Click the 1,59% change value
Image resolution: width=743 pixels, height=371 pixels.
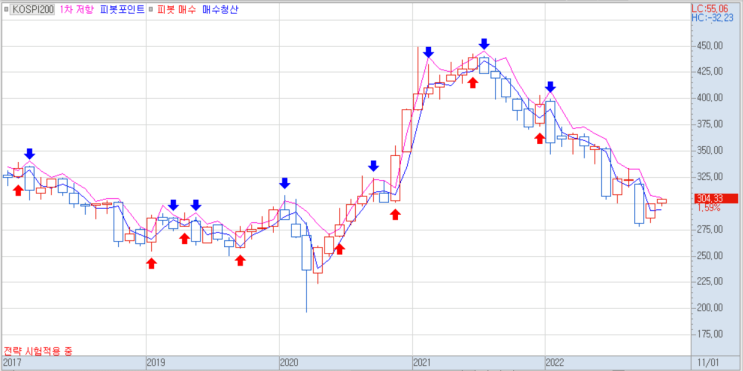(709, 208)
